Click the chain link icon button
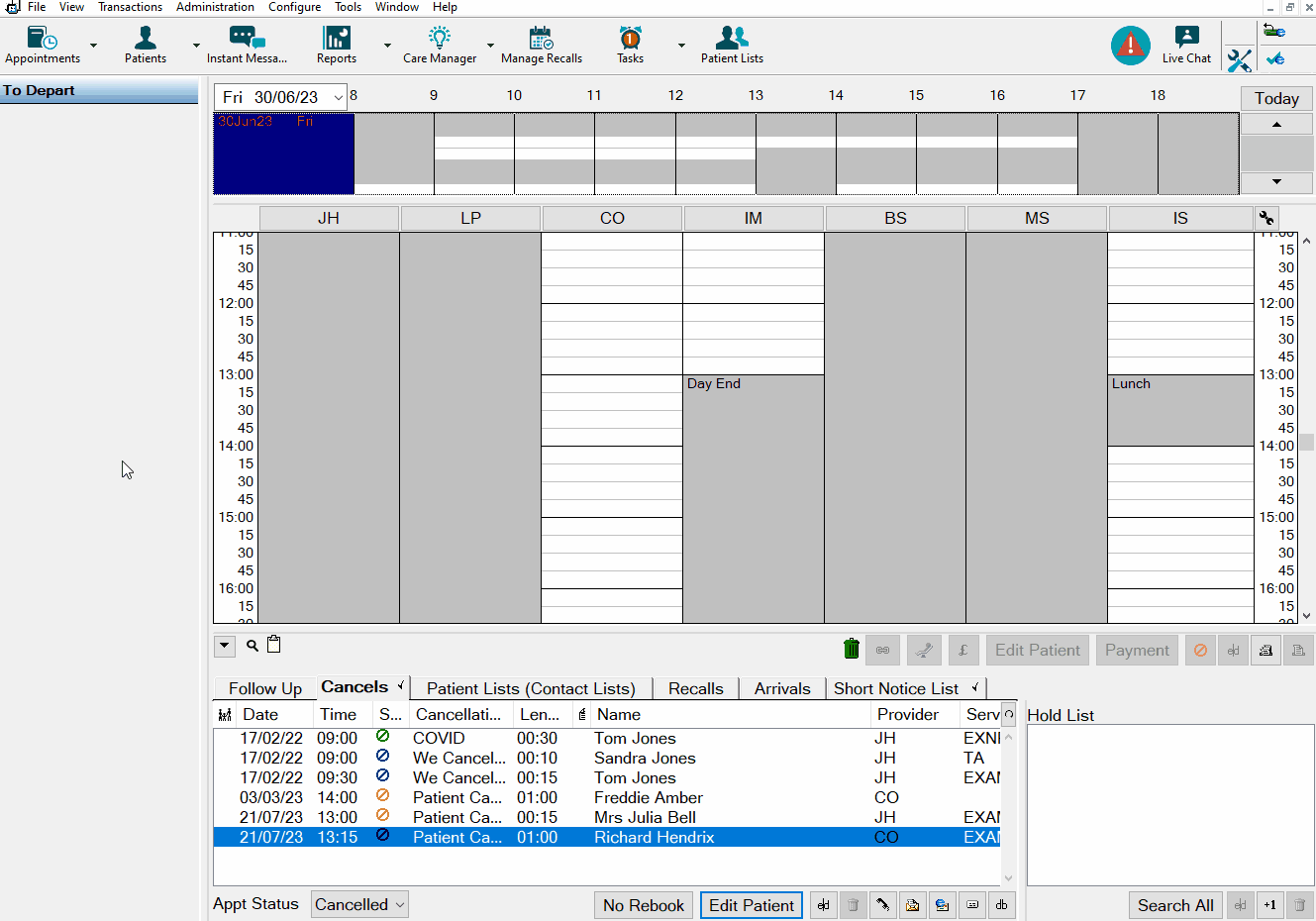 pyautogui.click(x=882, y=651)
